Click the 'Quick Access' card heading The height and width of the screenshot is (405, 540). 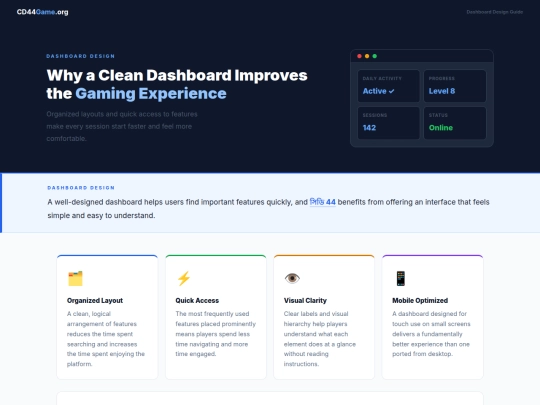pyautogui.click(x=197, y=300)
